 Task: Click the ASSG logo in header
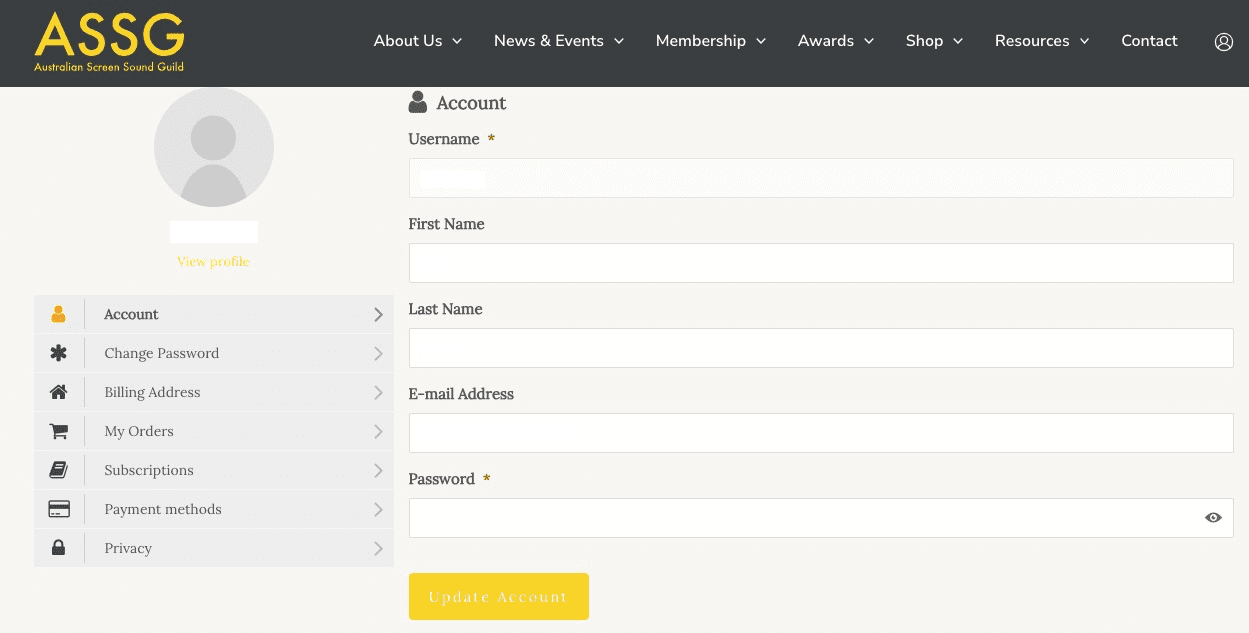[x=109, y=42]
